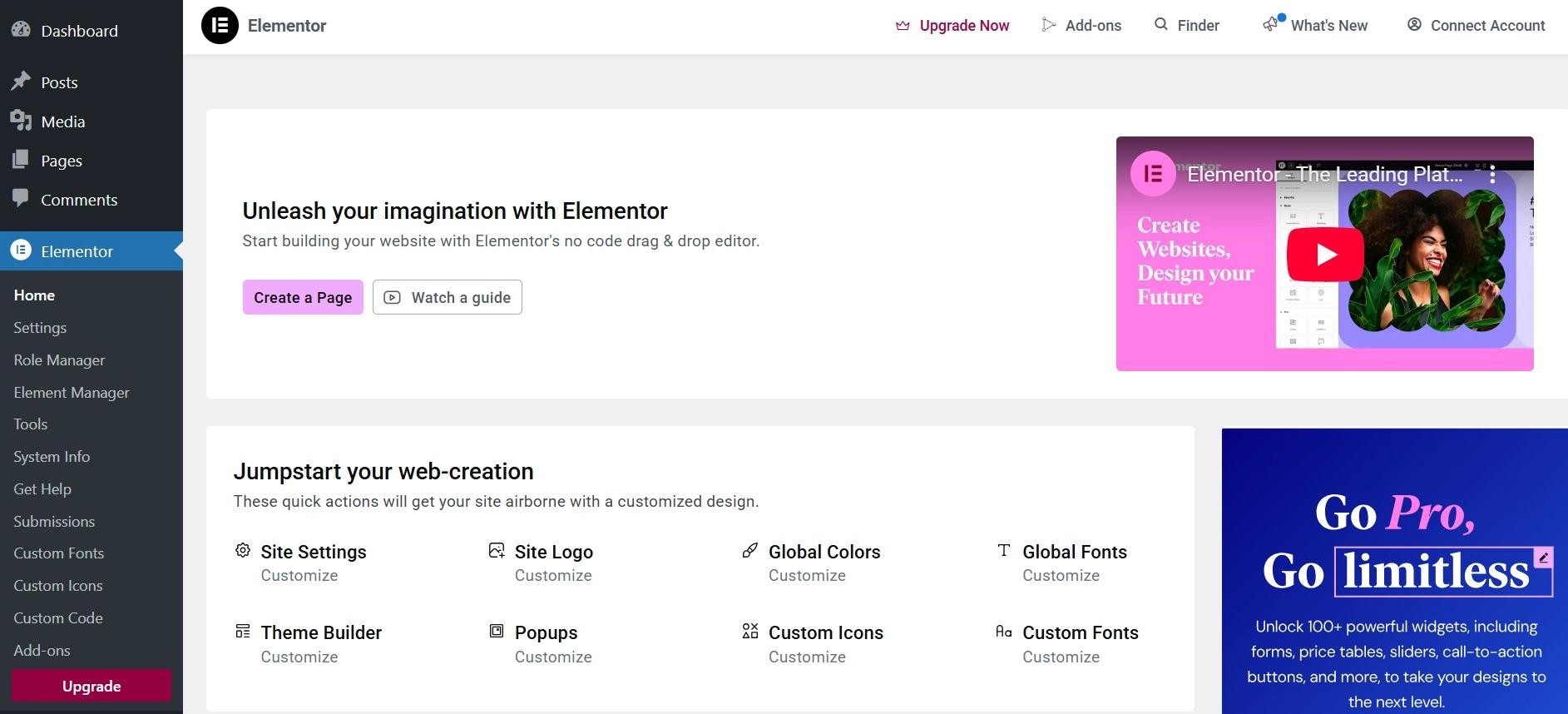Click the Comments bubble icon in the sidebar
The image size is (1568, 714).
tap(21, 198)
